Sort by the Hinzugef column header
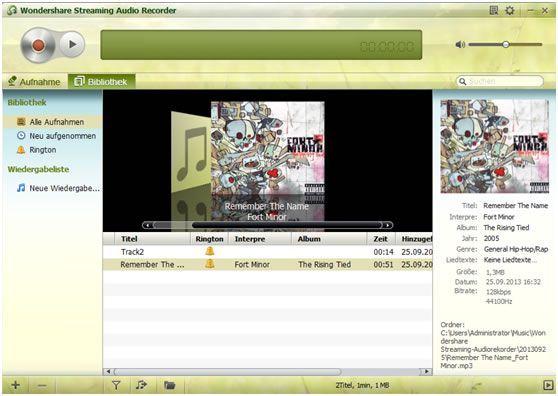This screenshot has height=396, width=558. [x=415, y=239]
